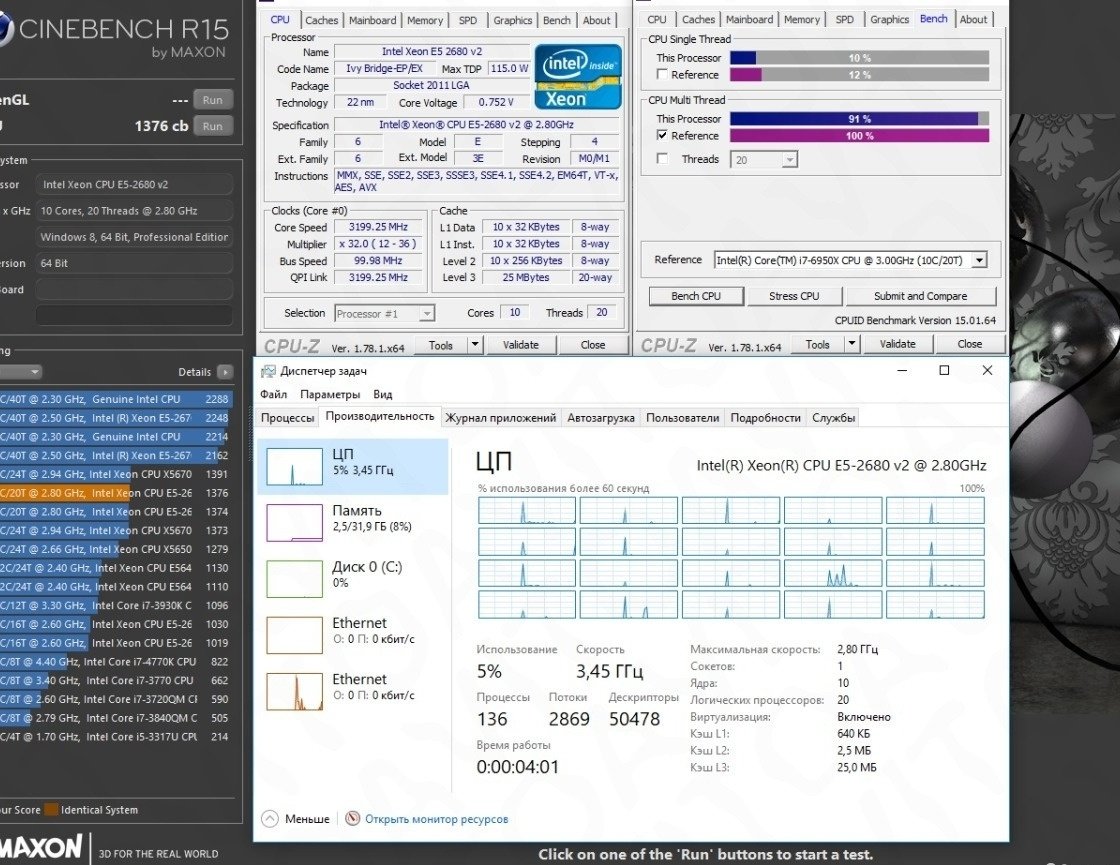Open the Processor #1 selection dropdown
The image size is (1120, 865).
(426, 314)
